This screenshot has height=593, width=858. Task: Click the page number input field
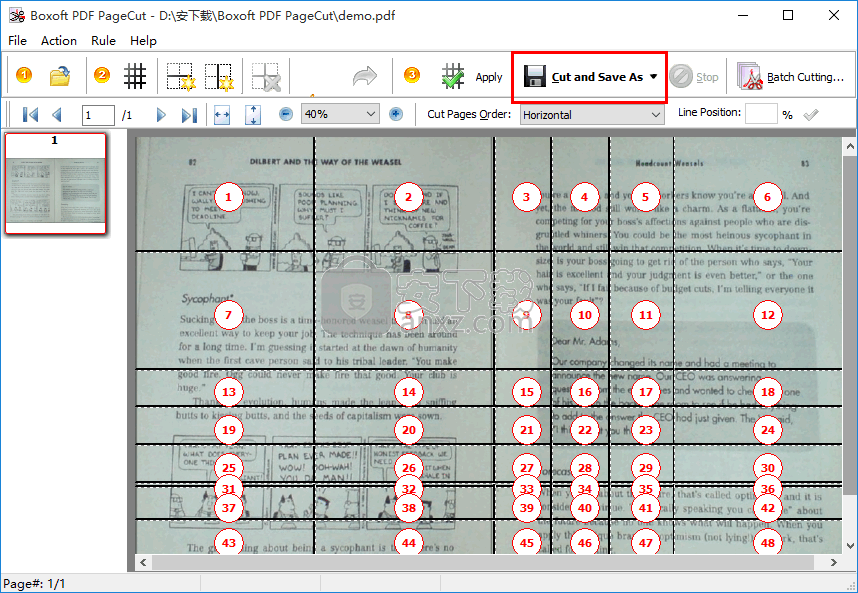[98, 115]
